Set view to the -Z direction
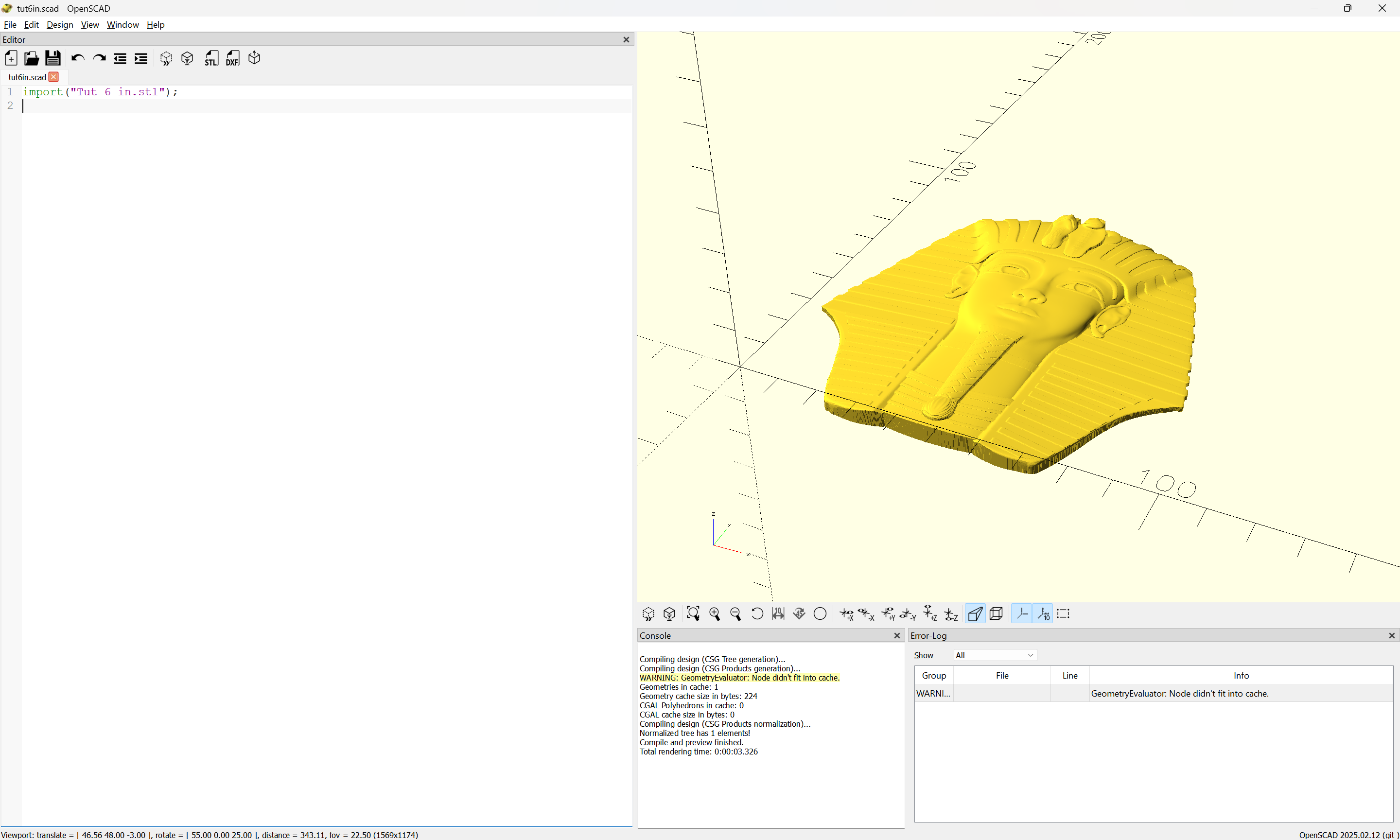1400x840 pixels. click(x=951, y=613)
